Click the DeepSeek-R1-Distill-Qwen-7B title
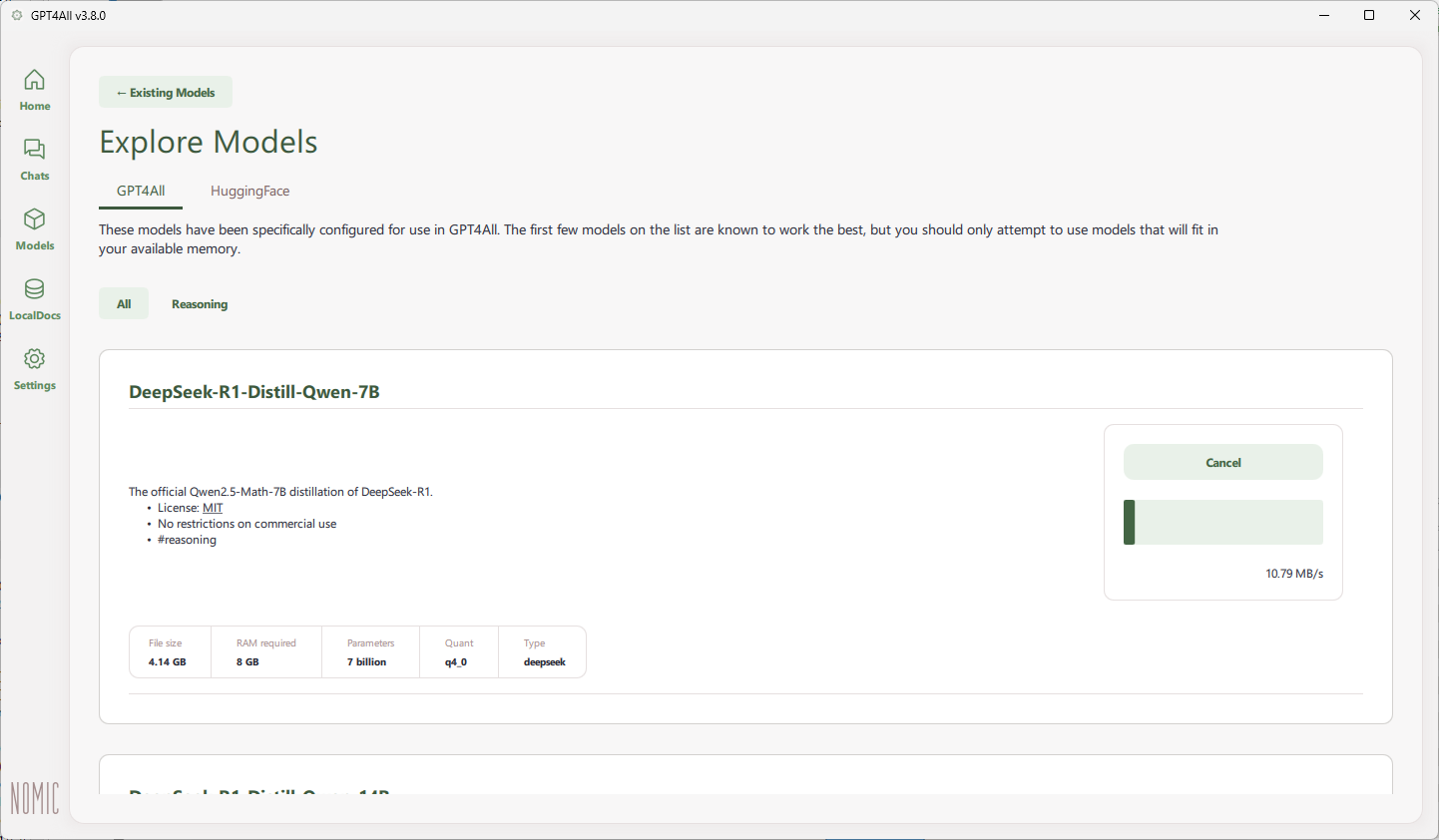This screenshot has width=1439, height=840. pyautogui.click(x=254, y=392)
